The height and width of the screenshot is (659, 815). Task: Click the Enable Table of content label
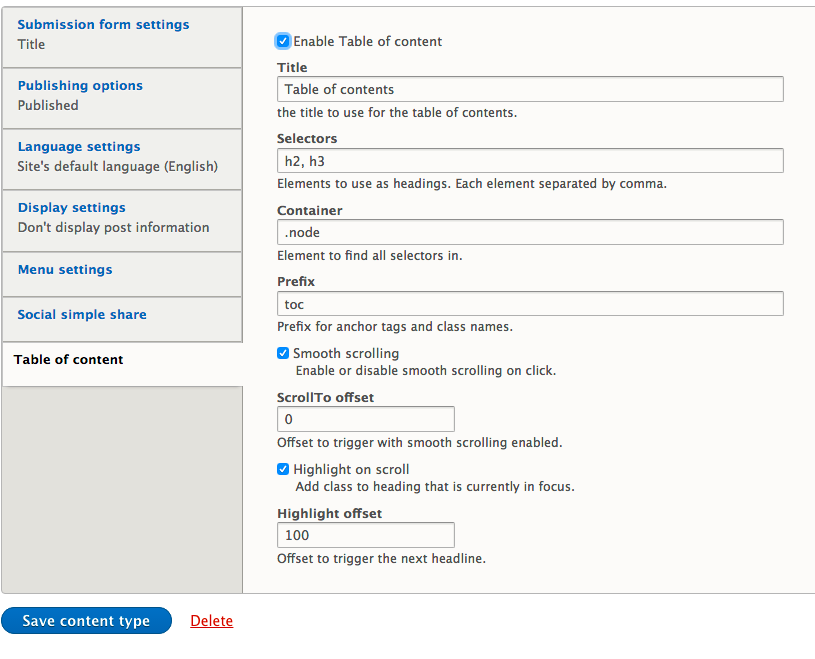tap(367, 42)
